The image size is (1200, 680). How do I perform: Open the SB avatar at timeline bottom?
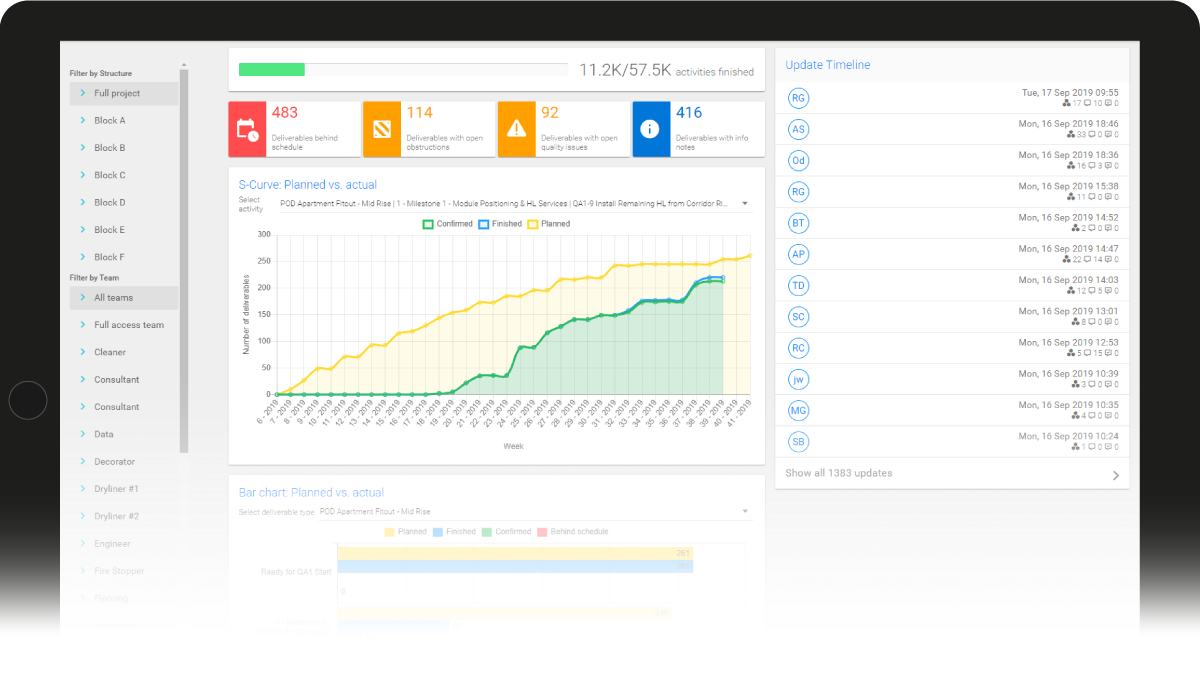798,441
